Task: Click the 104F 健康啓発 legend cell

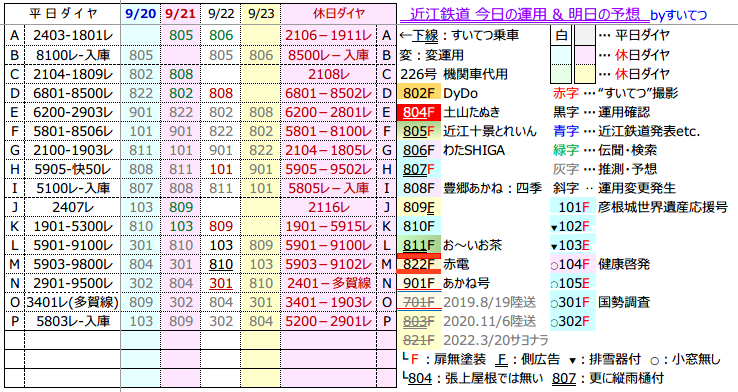Action: [x=573, y=264]
